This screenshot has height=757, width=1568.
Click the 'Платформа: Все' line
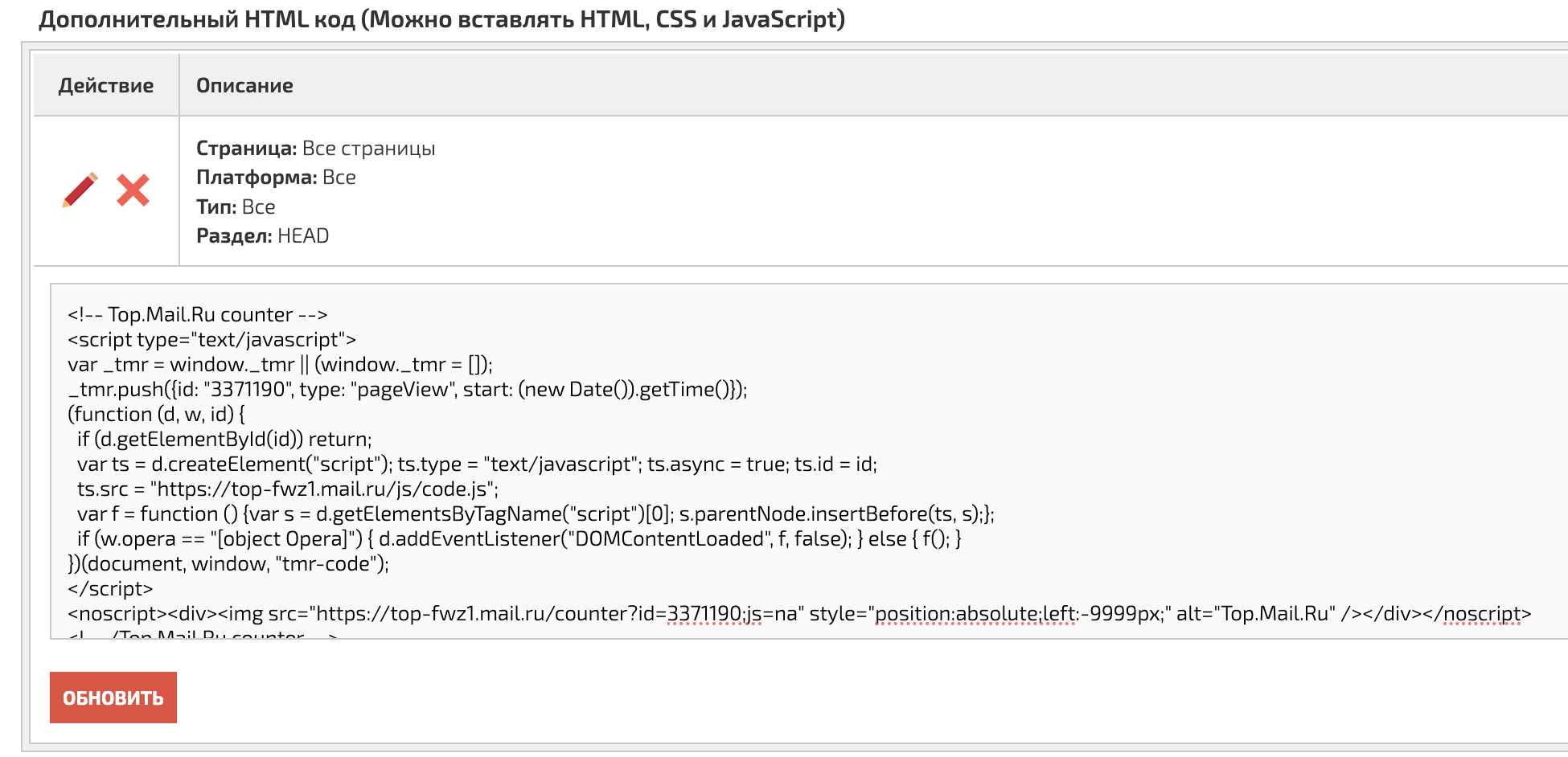pyautogui.click(x=276, y=178)
